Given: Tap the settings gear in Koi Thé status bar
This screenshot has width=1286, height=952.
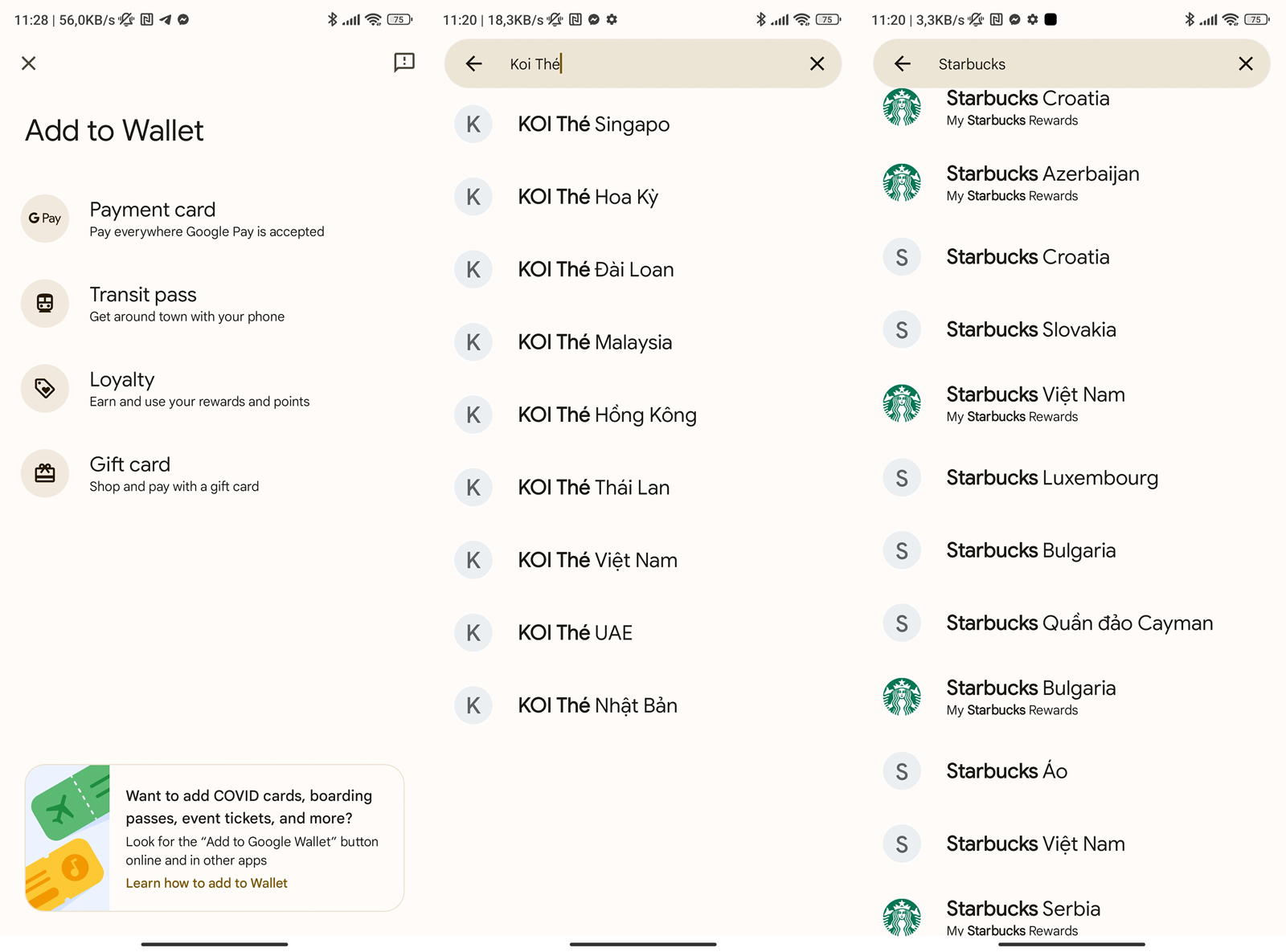Looking at the screenshot, I should pos(612,19).
